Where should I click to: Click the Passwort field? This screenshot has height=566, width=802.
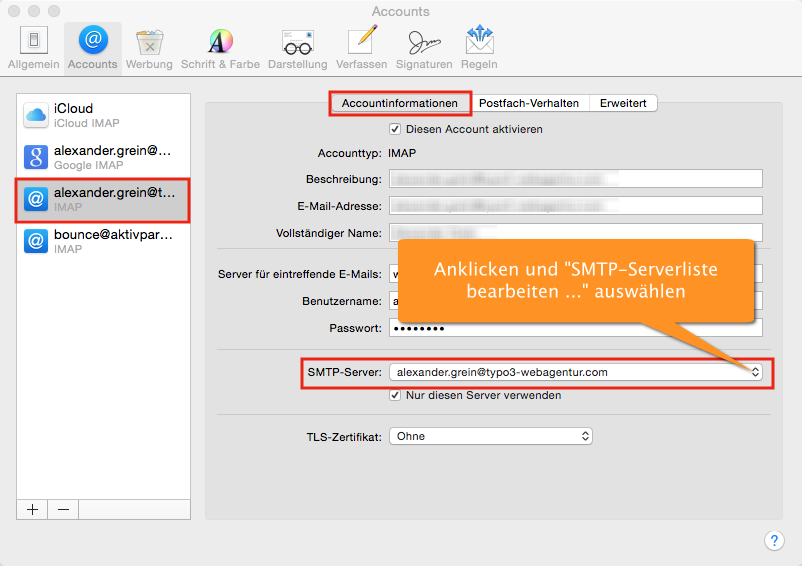(x=576, y=328)
